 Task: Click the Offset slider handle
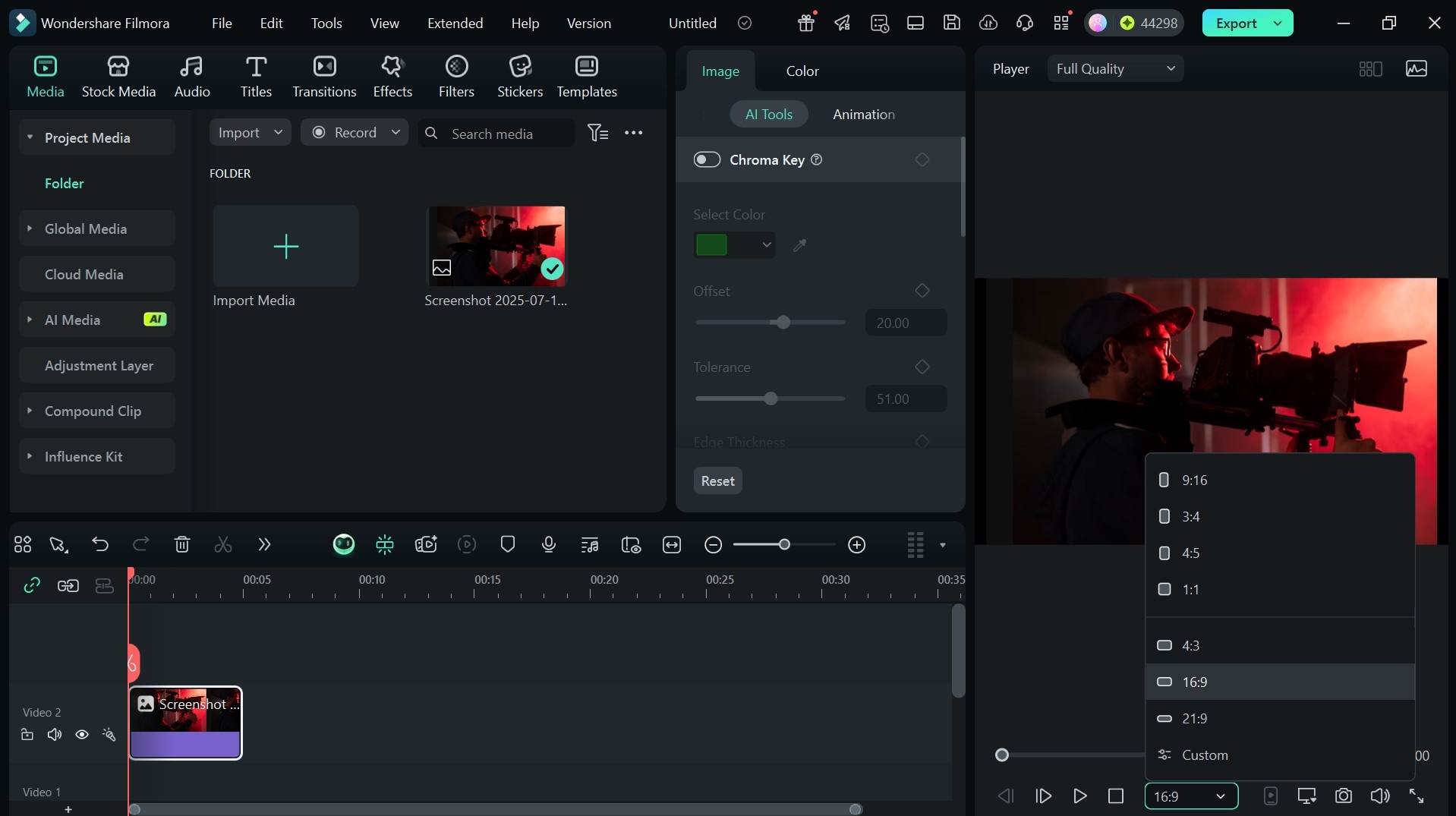(783, 323)
